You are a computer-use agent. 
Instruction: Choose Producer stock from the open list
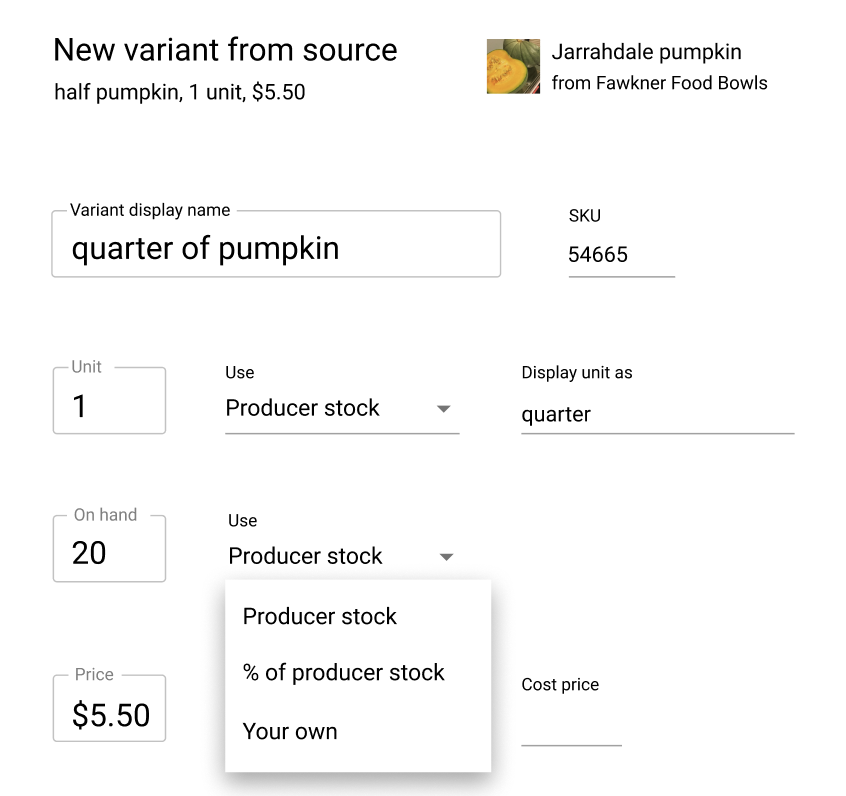(320, 616)
